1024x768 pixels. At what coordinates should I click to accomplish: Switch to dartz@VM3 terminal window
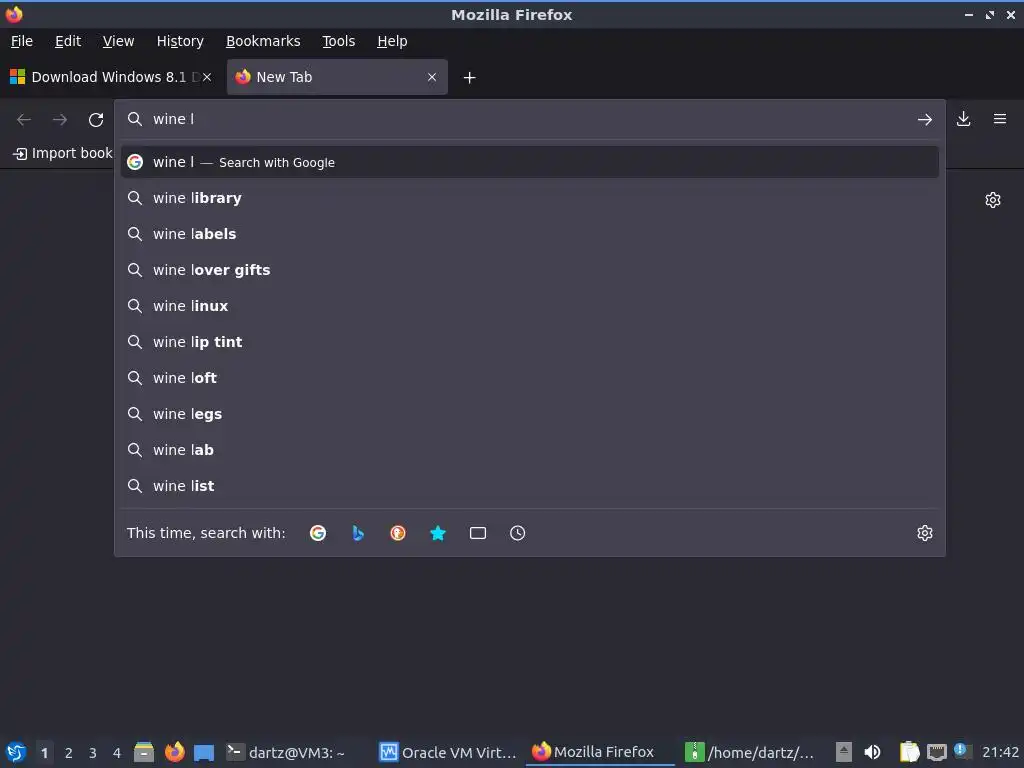tap(286, 752)
